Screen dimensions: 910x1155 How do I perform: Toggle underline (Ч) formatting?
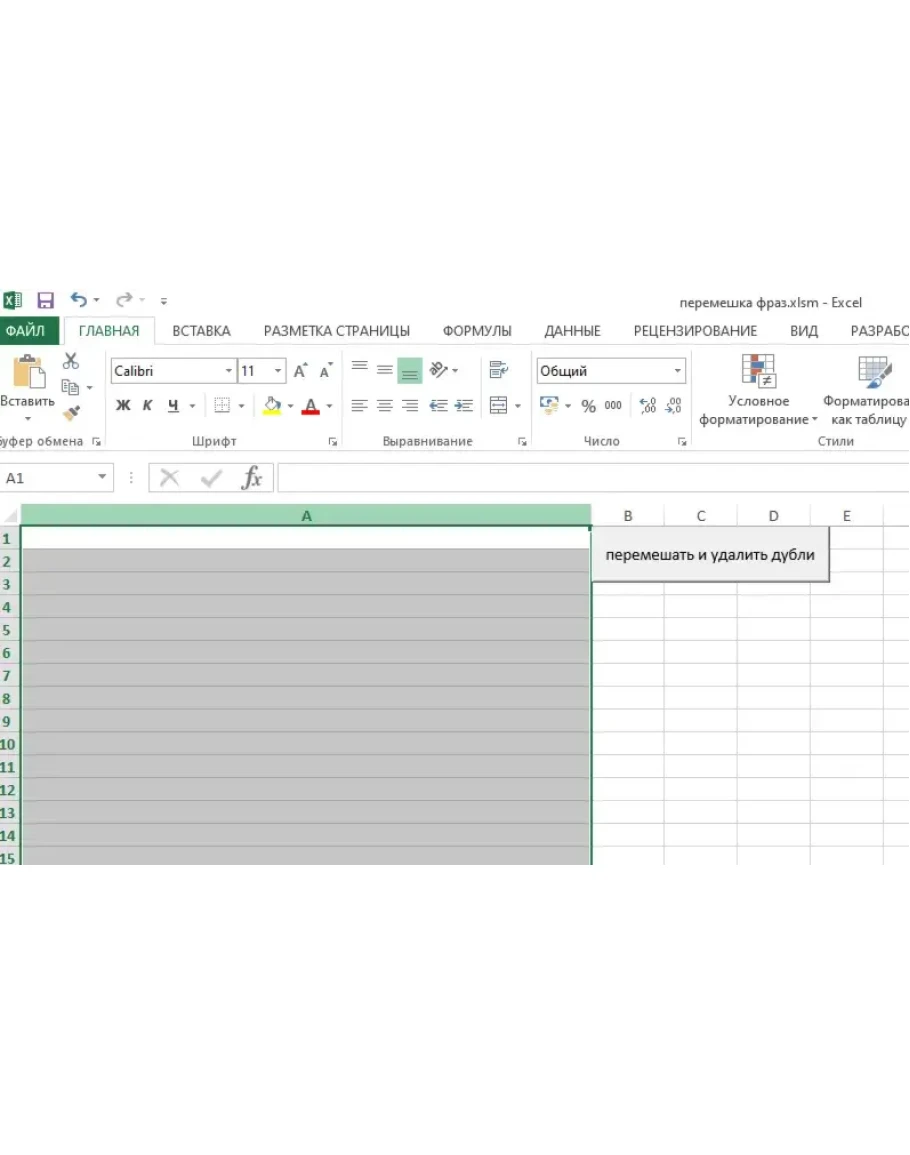173,405
